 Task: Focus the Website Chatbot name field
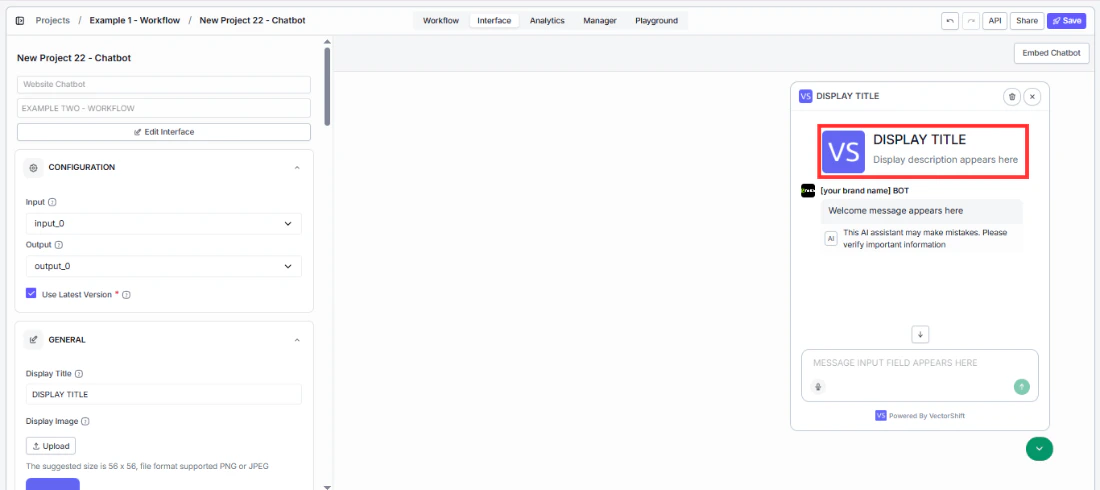point(163,84)
